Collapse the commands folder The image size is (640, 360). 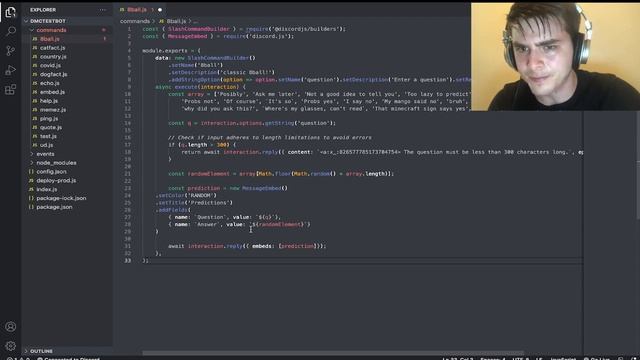[67, 30]
